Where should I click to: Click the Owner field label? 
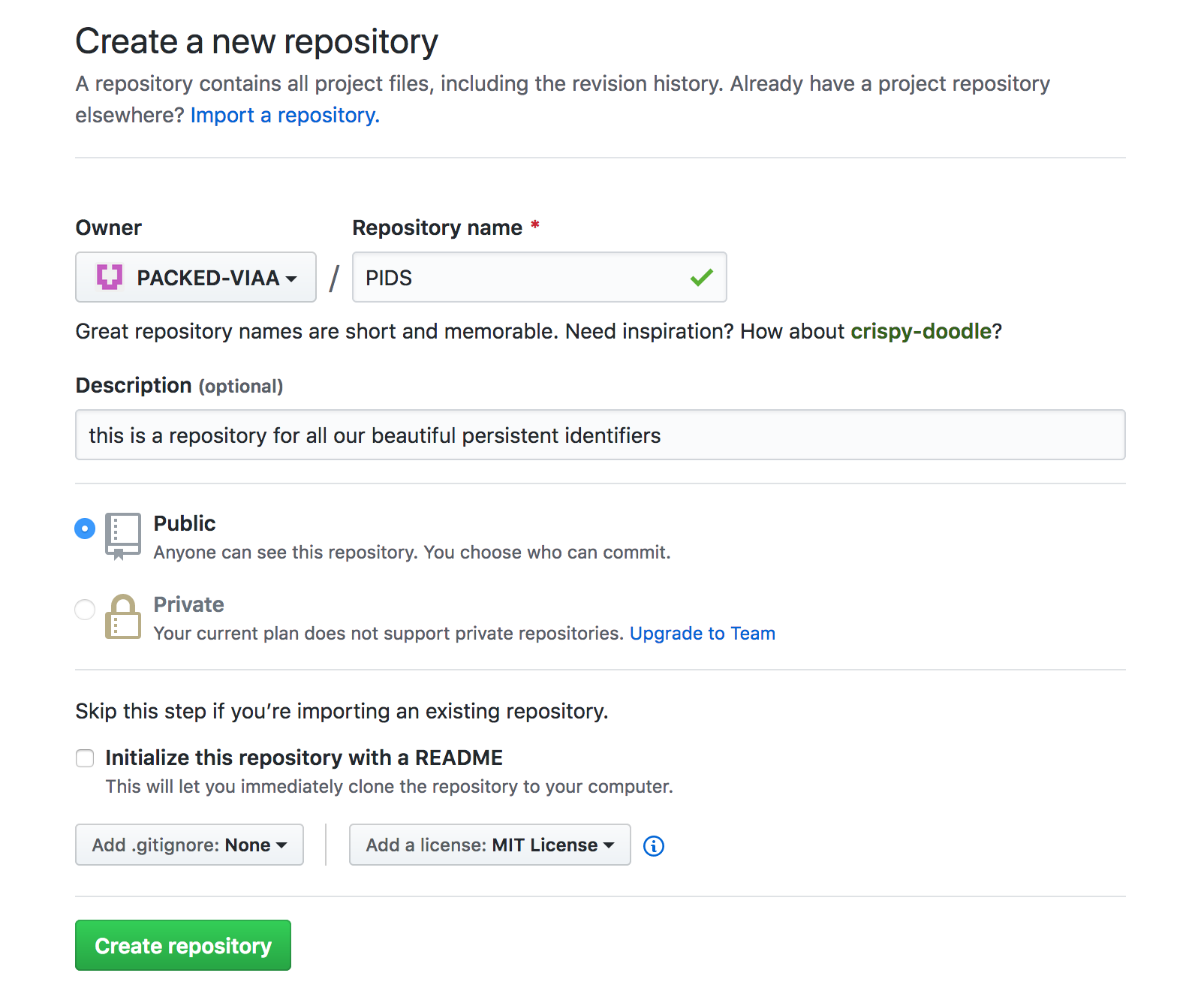point(109,227)
